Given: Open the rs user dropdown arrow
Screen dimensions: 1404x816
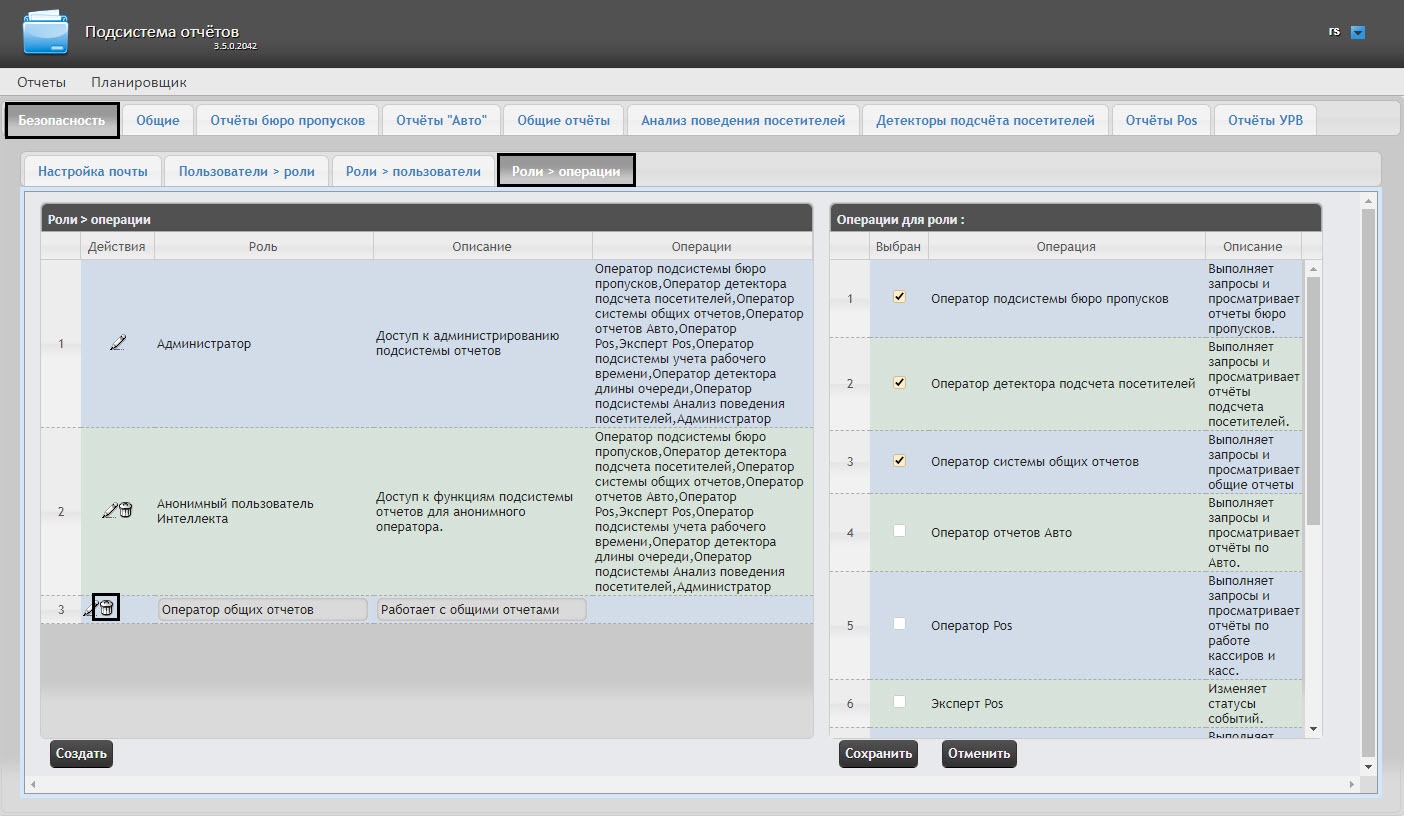Looking at the screenshot, I should coord(1358,32).
